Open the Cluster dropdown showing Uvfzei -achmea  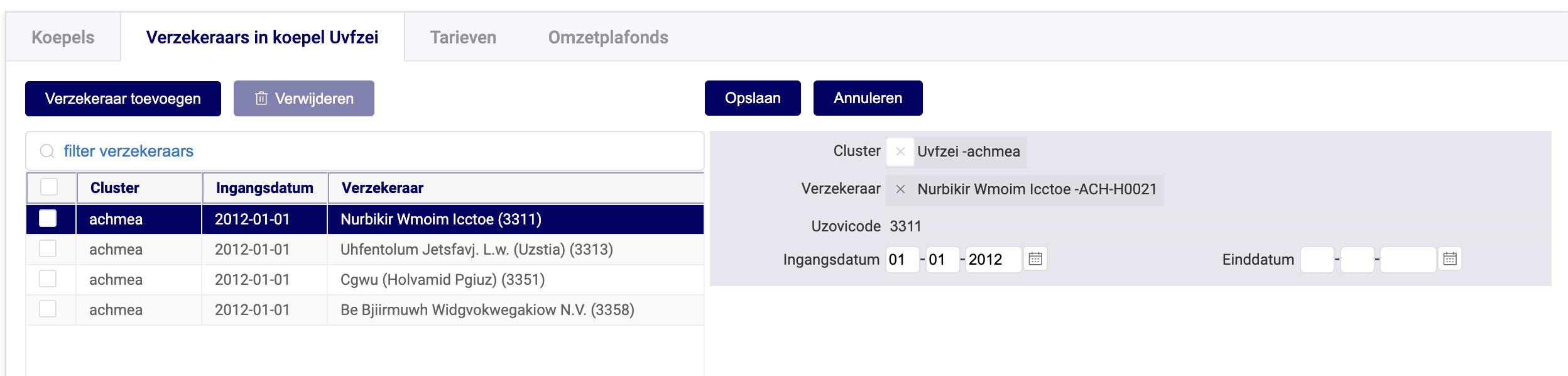969,152
